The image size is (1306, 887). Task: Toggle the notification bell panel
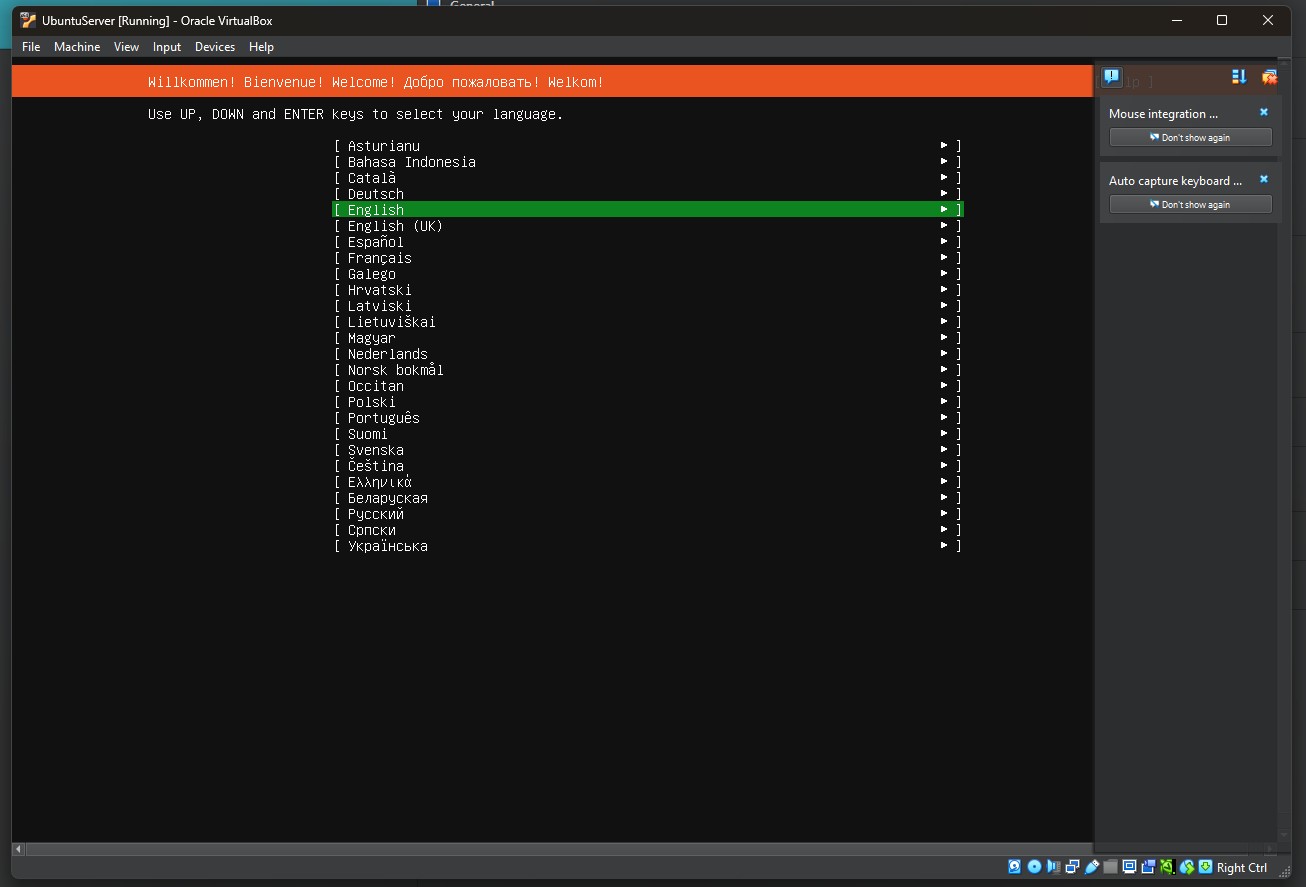click(1111, 76)
